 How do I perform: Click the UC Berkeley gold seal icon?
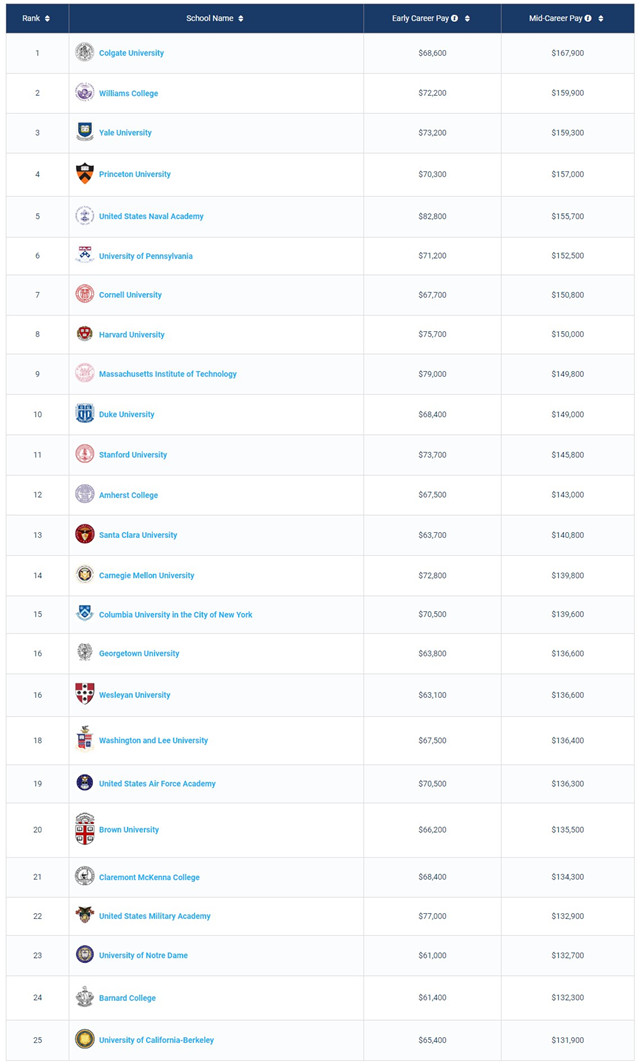pos(84,1039)
